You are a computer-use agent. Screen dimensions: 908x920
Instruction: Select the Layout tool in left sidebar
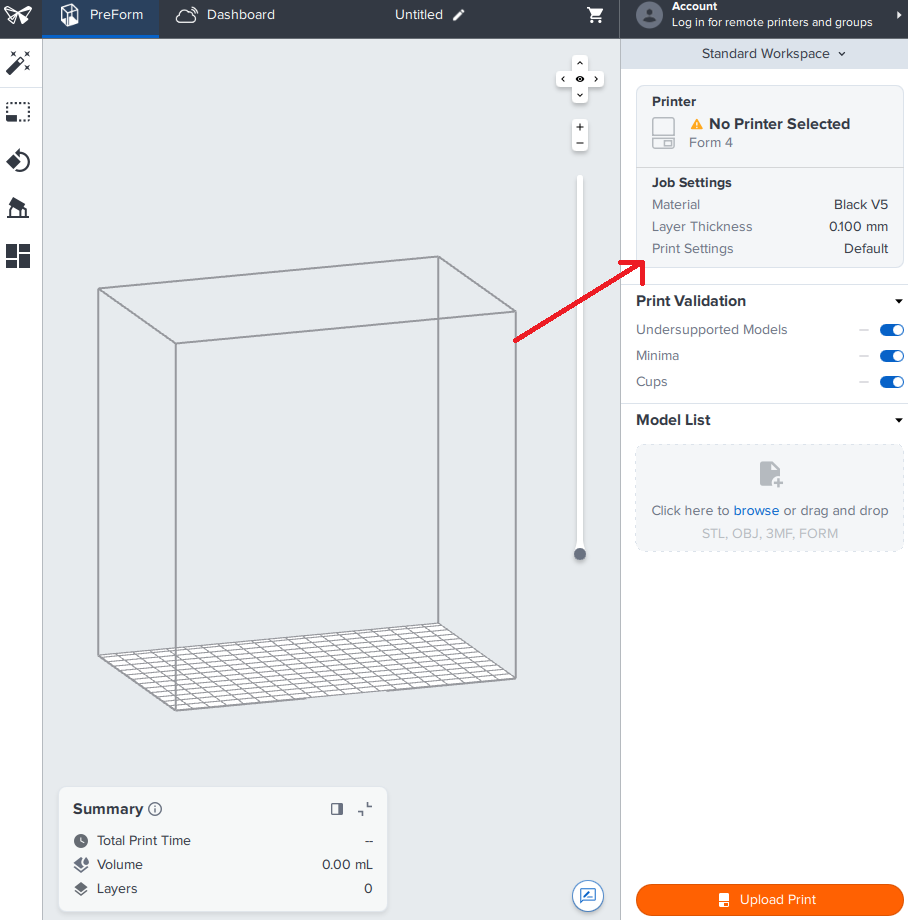point(18,256)
